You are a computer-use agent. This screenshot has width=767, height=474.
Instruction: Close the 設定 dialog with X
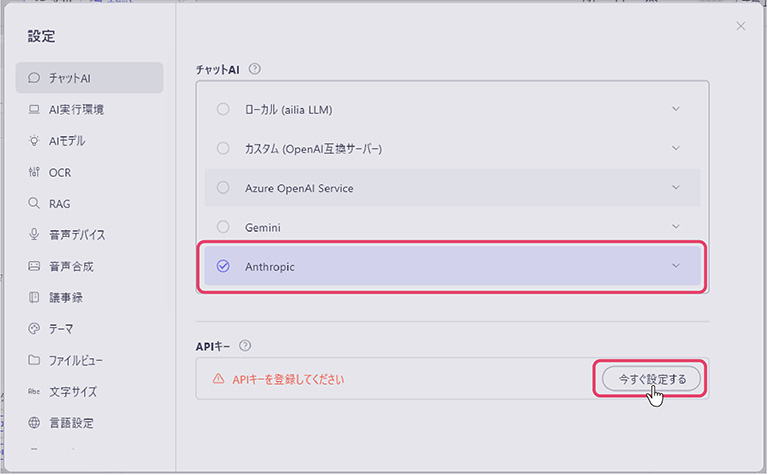pyautogui.click(x=741, y=26)
